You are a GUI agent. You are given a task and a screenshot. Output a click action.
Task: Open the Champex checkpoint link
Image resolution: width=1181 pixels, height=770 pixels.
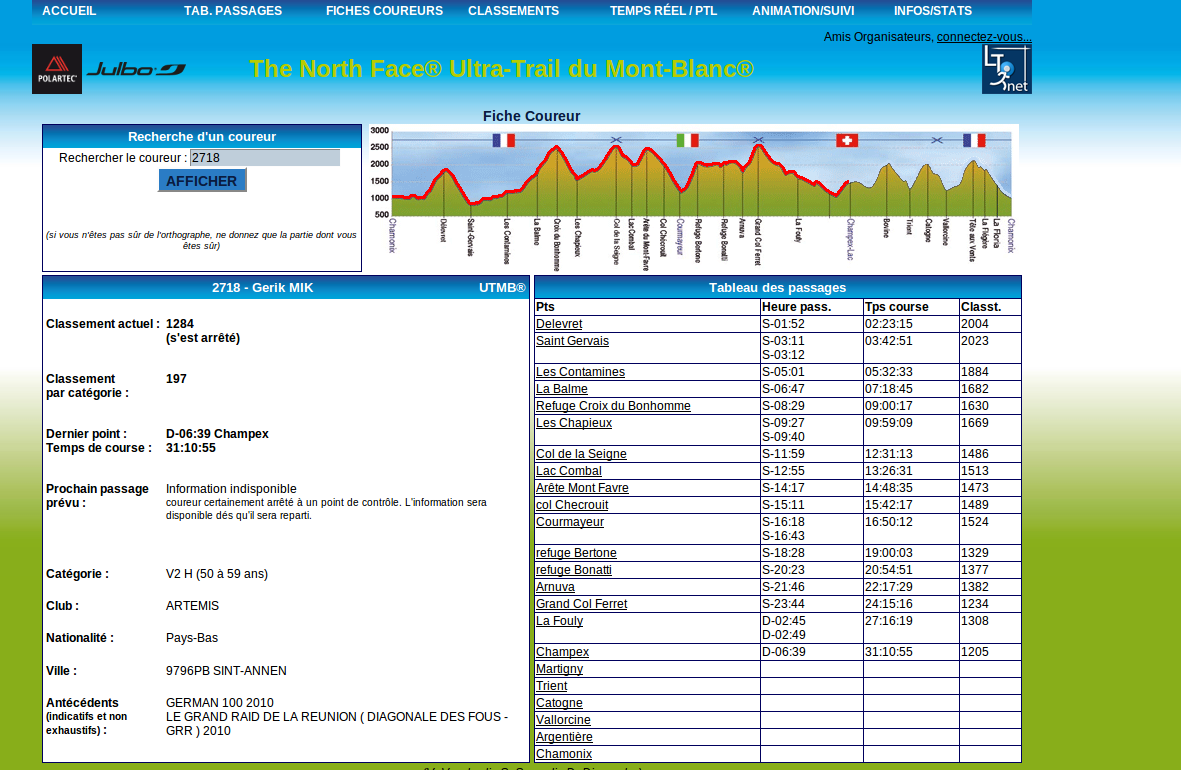click(563, 652)
